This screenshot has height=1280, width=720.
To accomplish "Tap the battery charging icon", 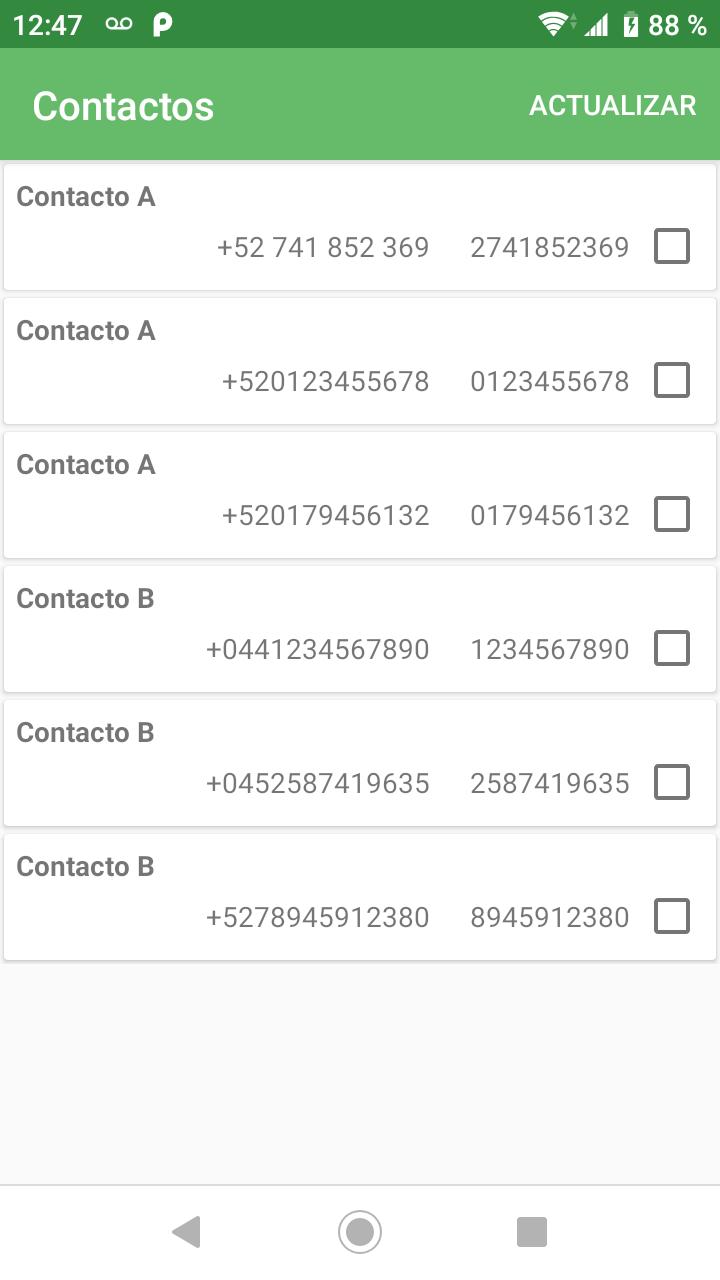I will coord(630,24).
